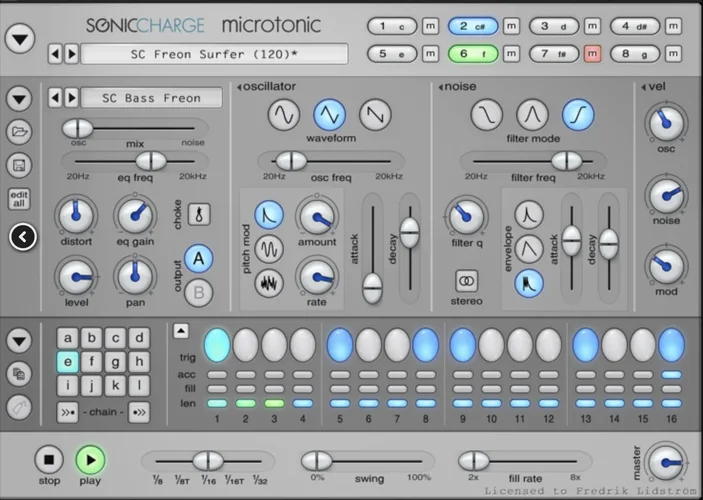Load the previous preset with left arrow

55,54
